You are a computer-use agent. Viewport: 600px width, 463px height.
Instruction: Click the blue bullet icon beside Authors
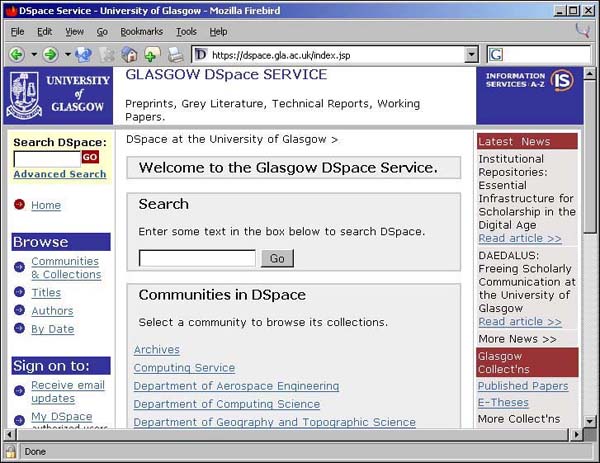pyautogui.click(x=19, y=310)
